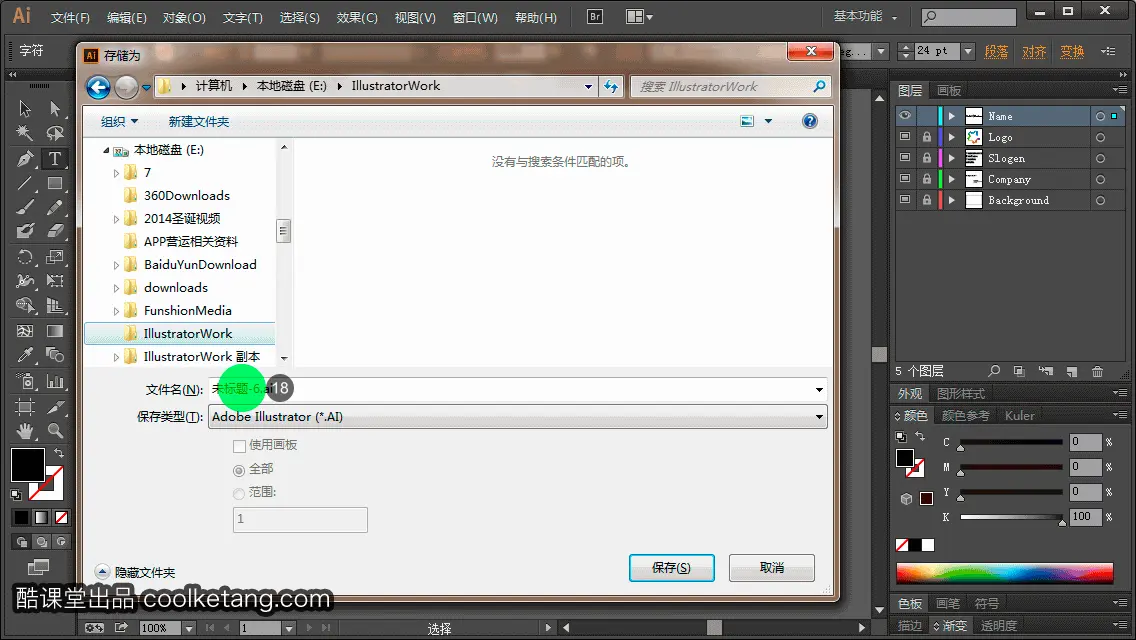Select the Eyedropper tool
Viewport: 1136px width, 640px height.
tap(25, 355)
